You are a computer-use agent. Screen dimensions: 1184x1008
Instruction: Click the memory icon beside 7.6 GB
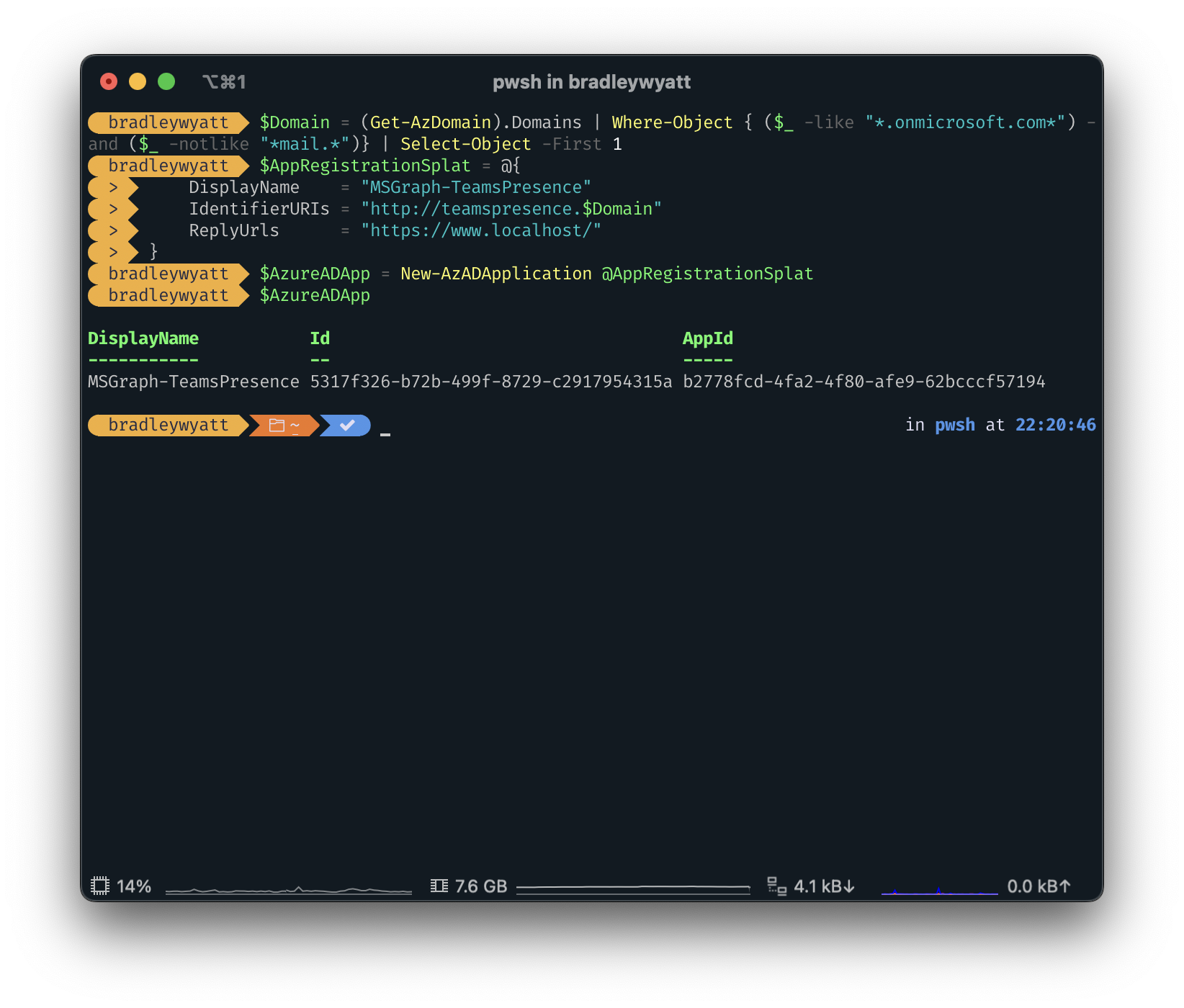coord(439,886)
